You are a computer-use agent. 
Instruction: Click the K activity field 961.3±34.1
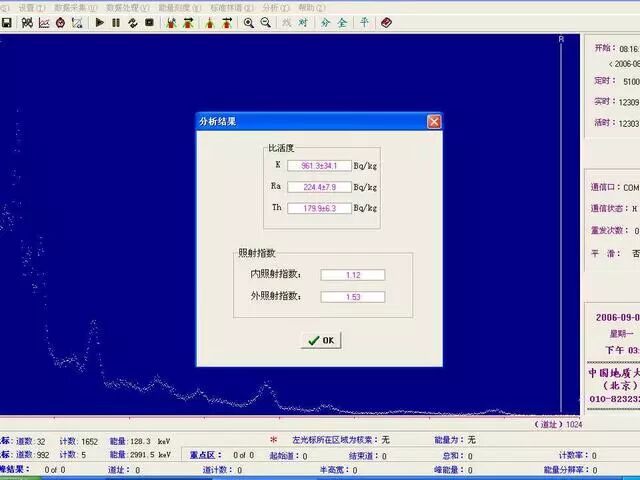coord(319,166)
